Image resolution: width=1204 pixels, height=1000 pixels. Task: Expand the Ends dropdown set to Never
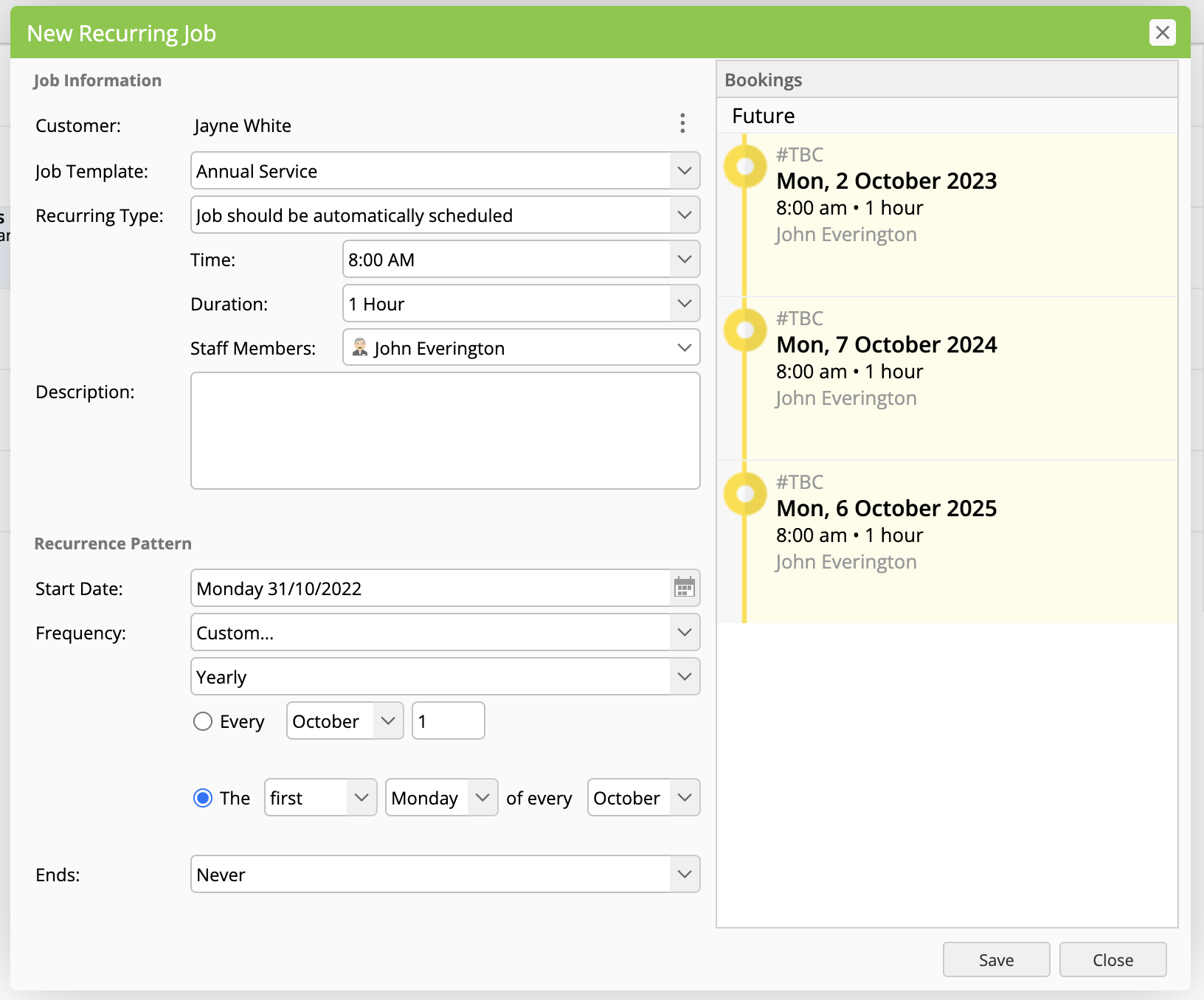pyautogui.click(x=445, y=875)
